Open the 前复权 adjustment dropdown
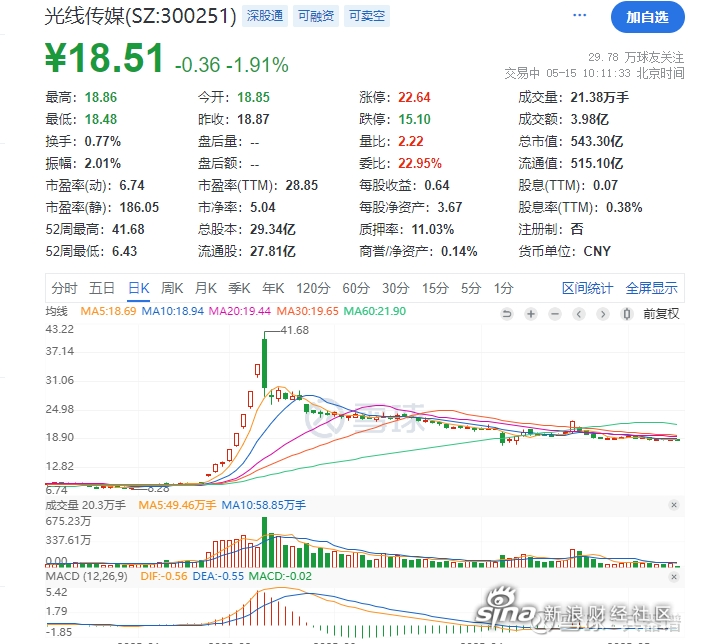 pyautogui.click(x=661, y=314)
